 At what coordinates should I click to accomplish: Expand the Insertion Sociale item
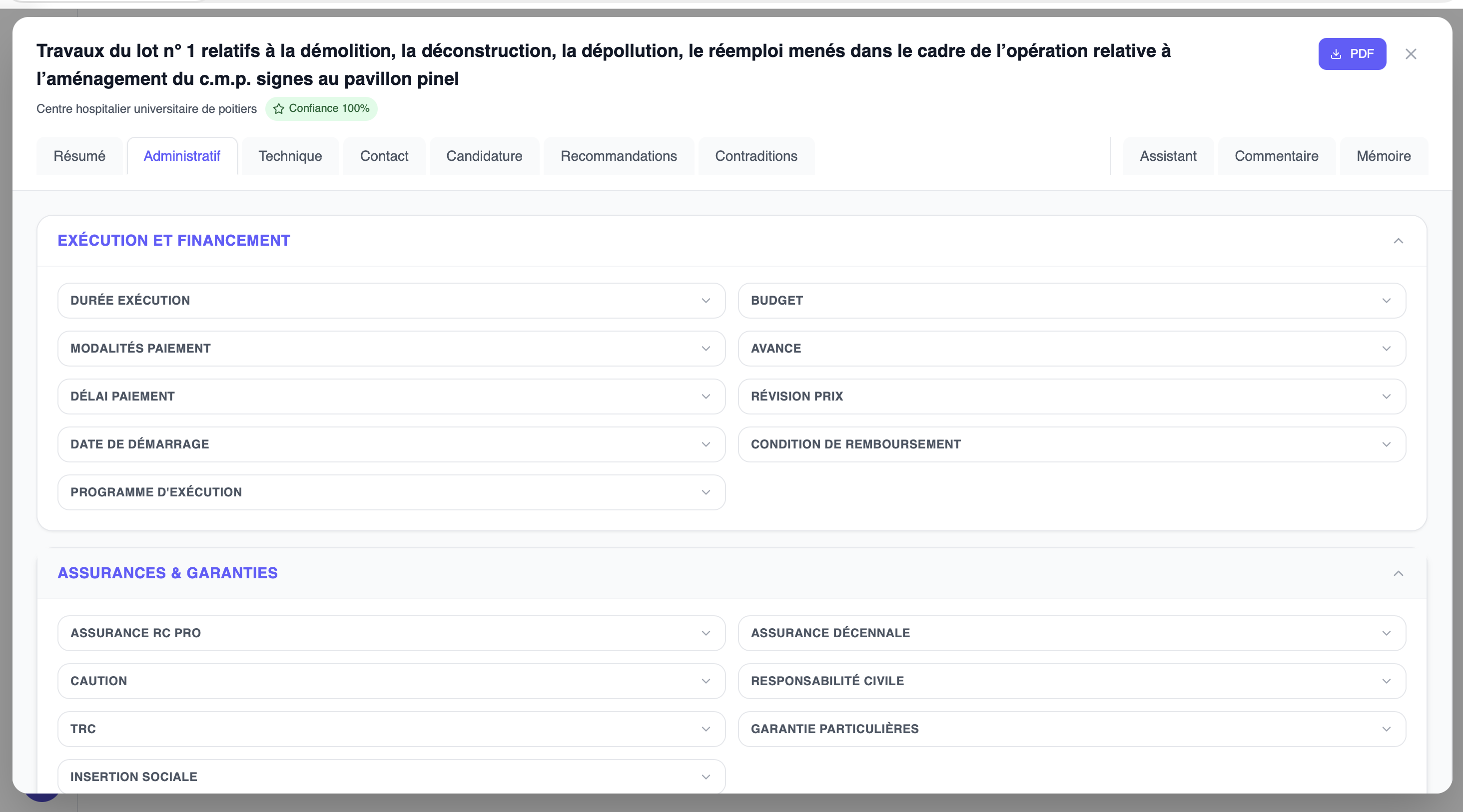391,777
